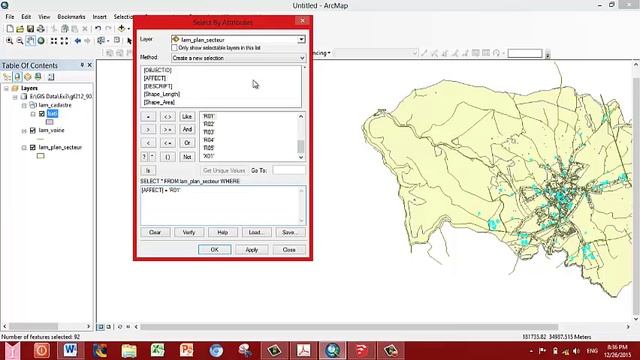Click Fixed Zoom In tool
Screen dimensions: 640x360
[x=54, y=41]
